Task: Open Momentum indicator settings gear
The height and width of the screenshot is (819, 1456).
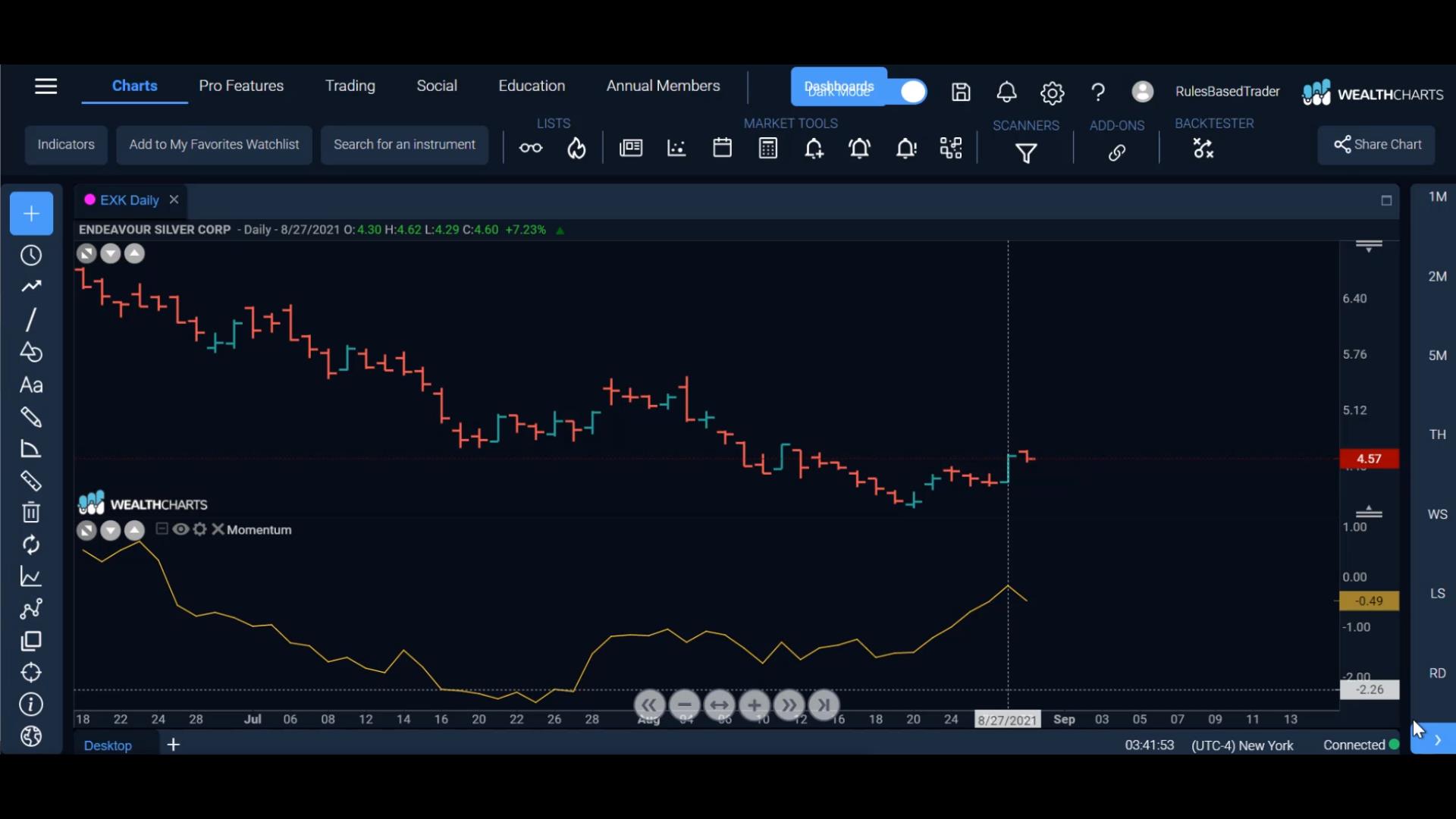Action: 199,529
